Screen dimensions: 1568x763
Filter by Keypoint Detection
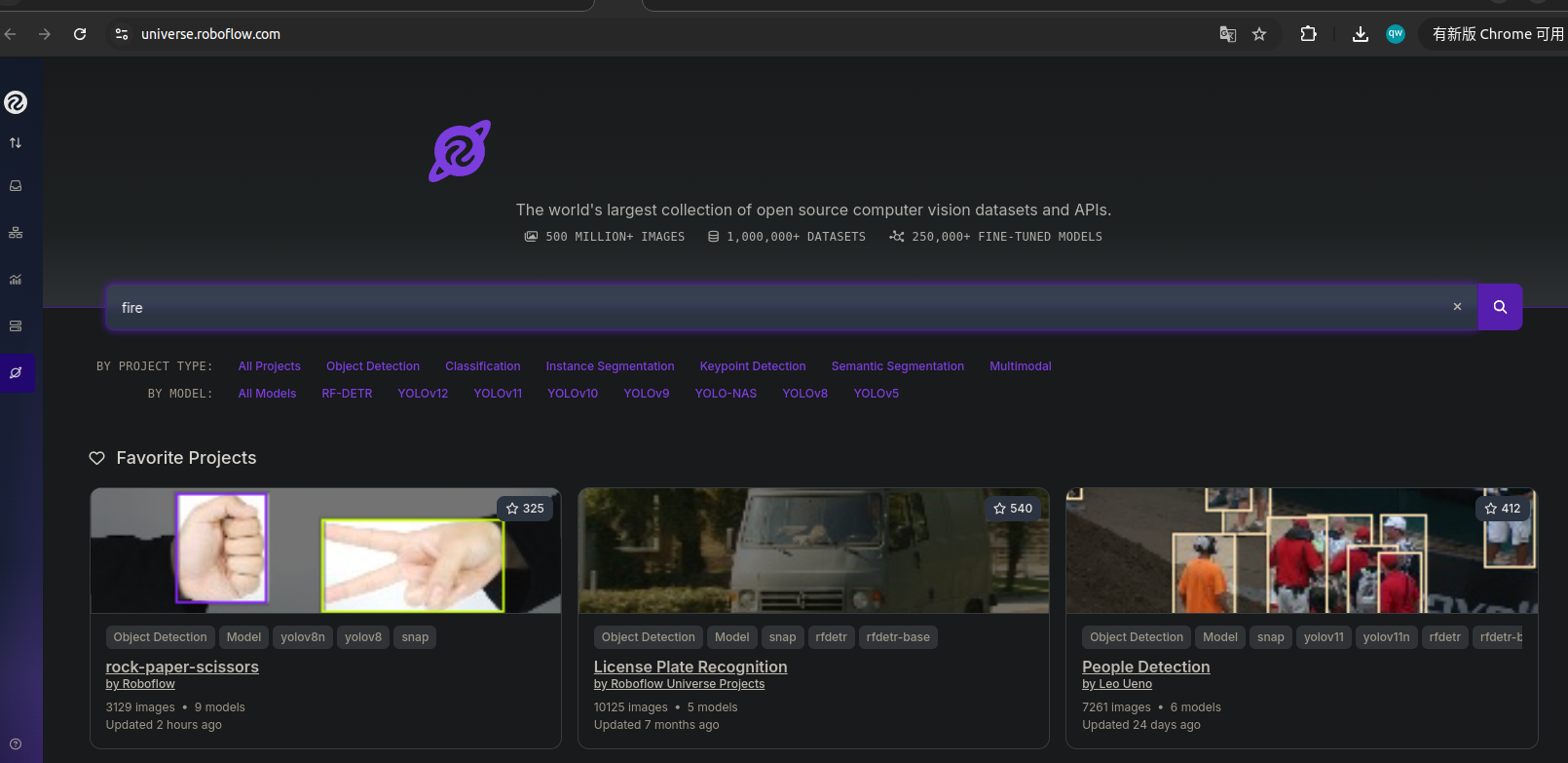pos(753,366)
